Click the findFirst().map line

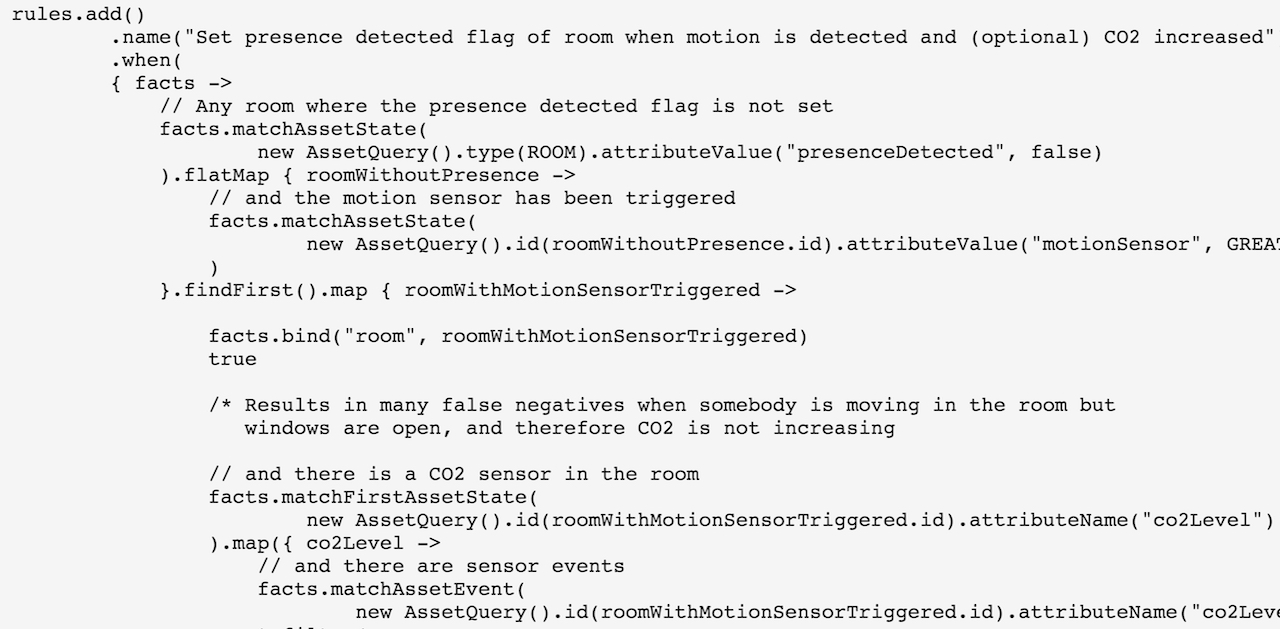click(478, 291)
